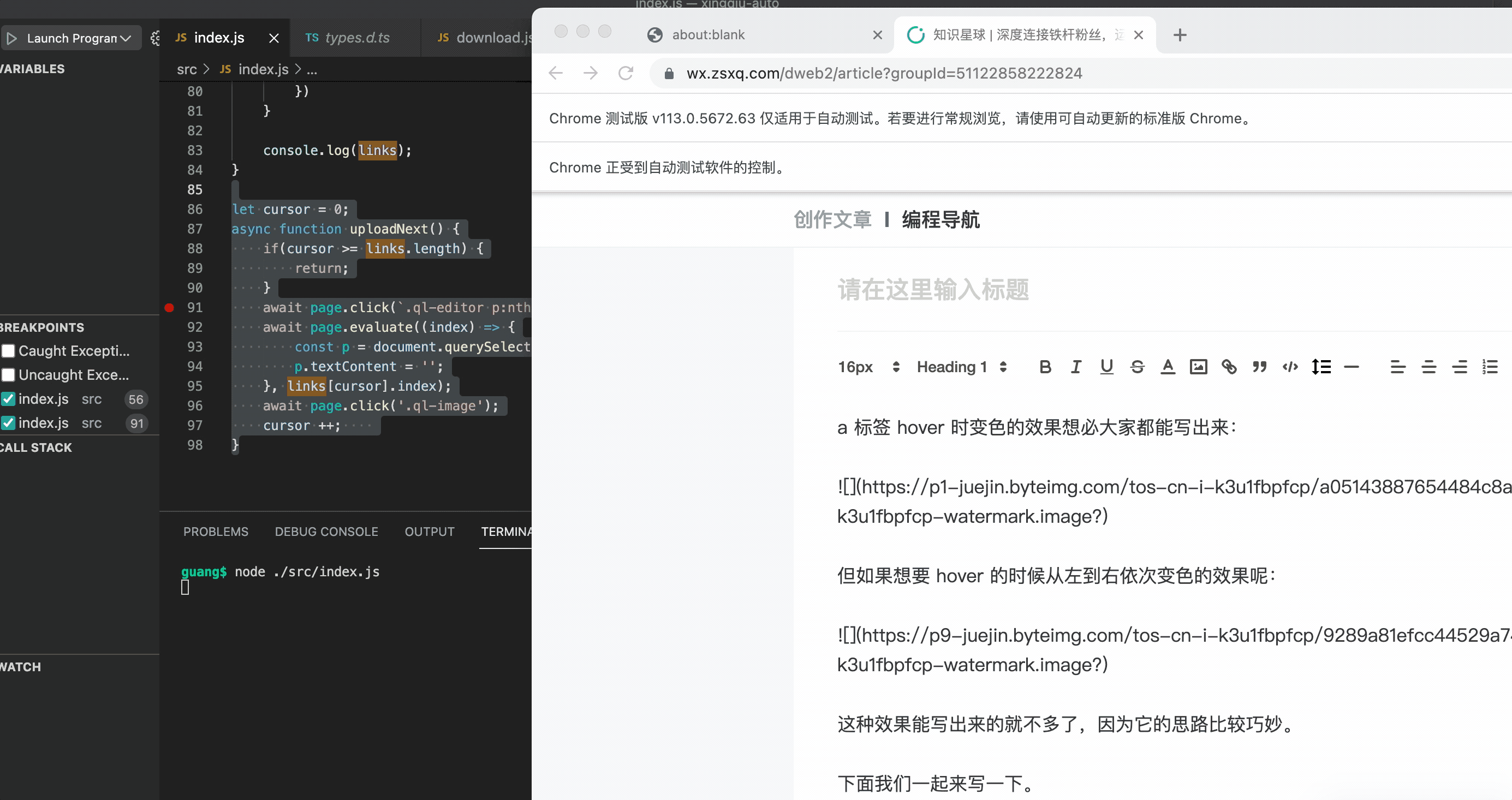Insert a horizontal divider line
The height and width of the screenshot is (800, 1512).
point(1351,367)
